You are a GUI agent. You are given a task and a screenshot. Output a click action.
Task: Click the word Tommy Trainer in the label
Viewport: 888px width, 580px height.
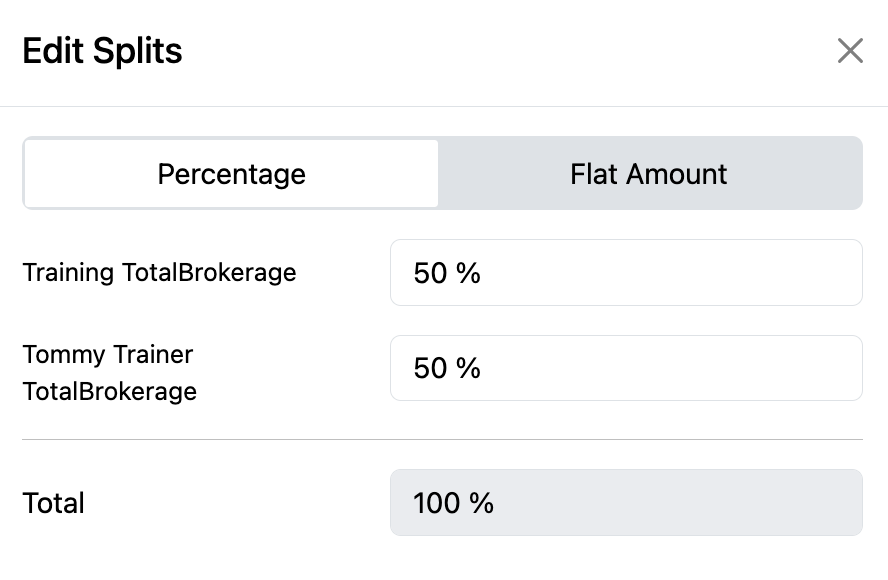click(108, 354)
